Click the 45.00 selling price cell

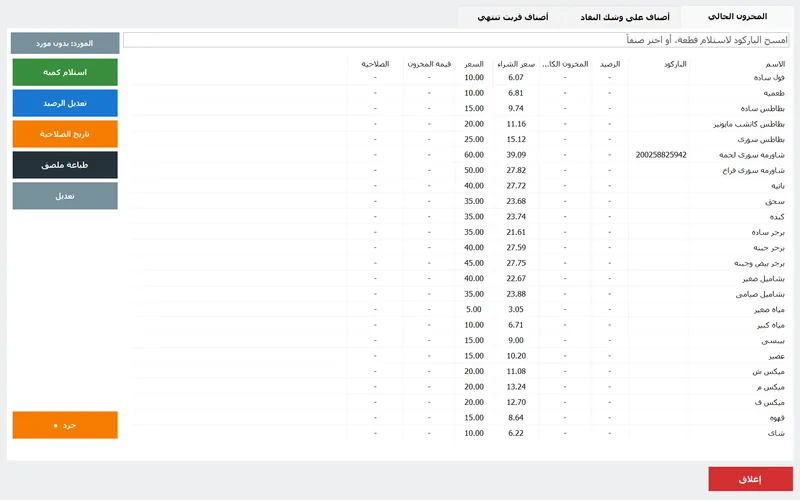point(474,263)
